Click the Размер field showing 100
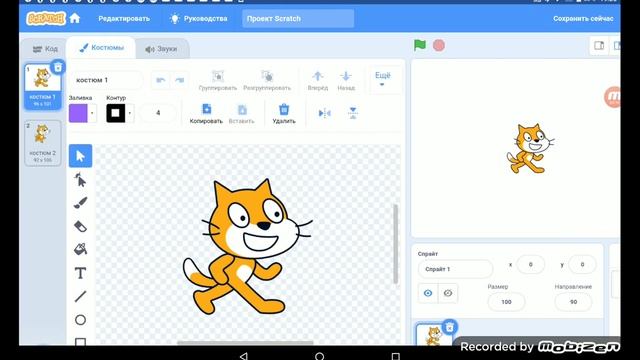This screenshot has height=360, width=640. 506,302
